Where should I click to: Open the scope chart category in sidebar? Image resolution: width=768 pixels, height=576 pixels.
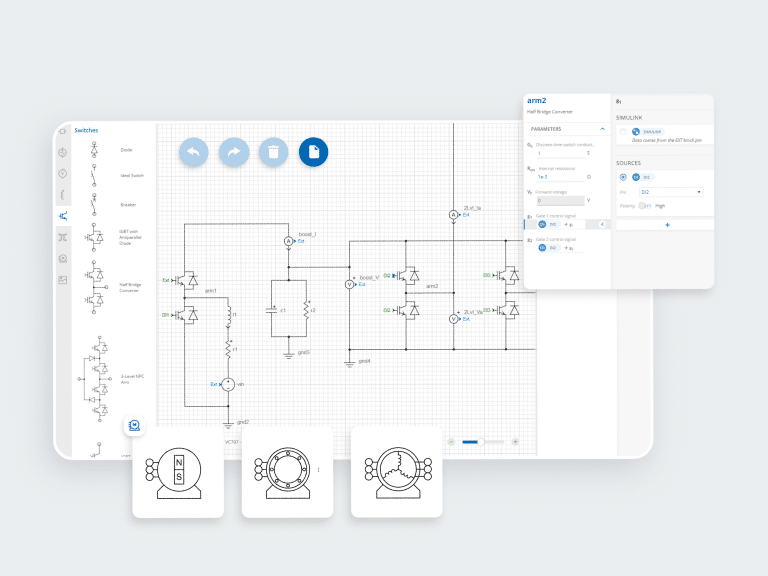pos(63,280)
